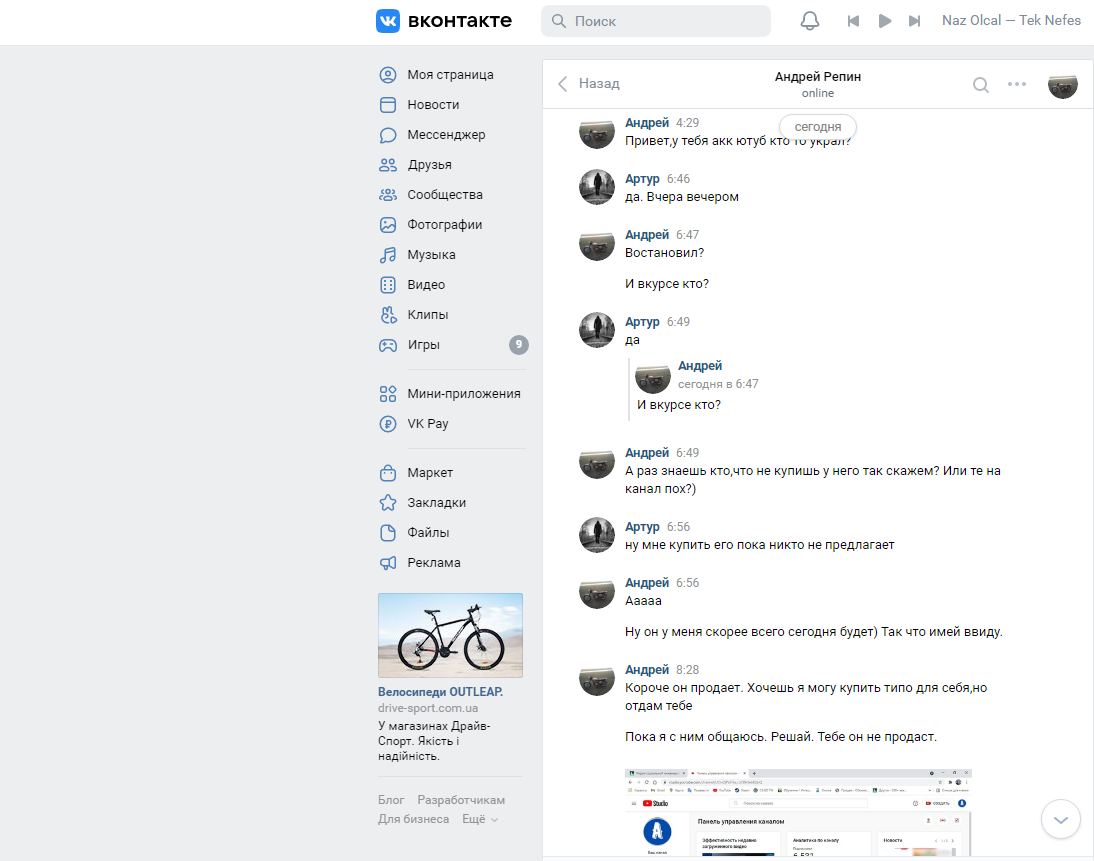1094x861 pixels.
Task: Click the Игры counter badge 9
Action: tap(518, 345)
